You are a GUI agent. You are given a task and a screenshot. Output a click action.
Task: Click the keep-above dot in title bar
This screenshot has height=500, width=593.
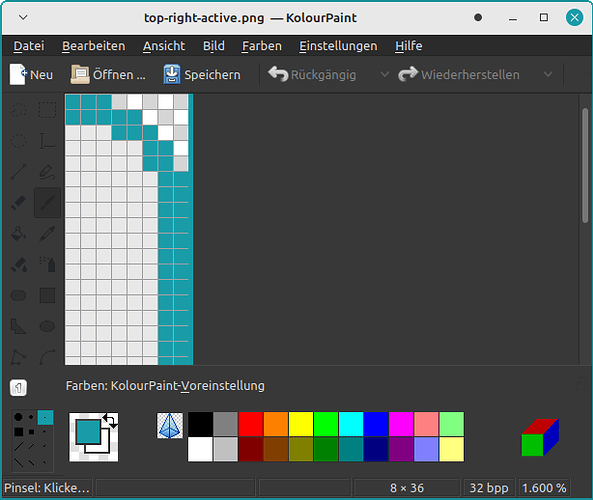478,17
